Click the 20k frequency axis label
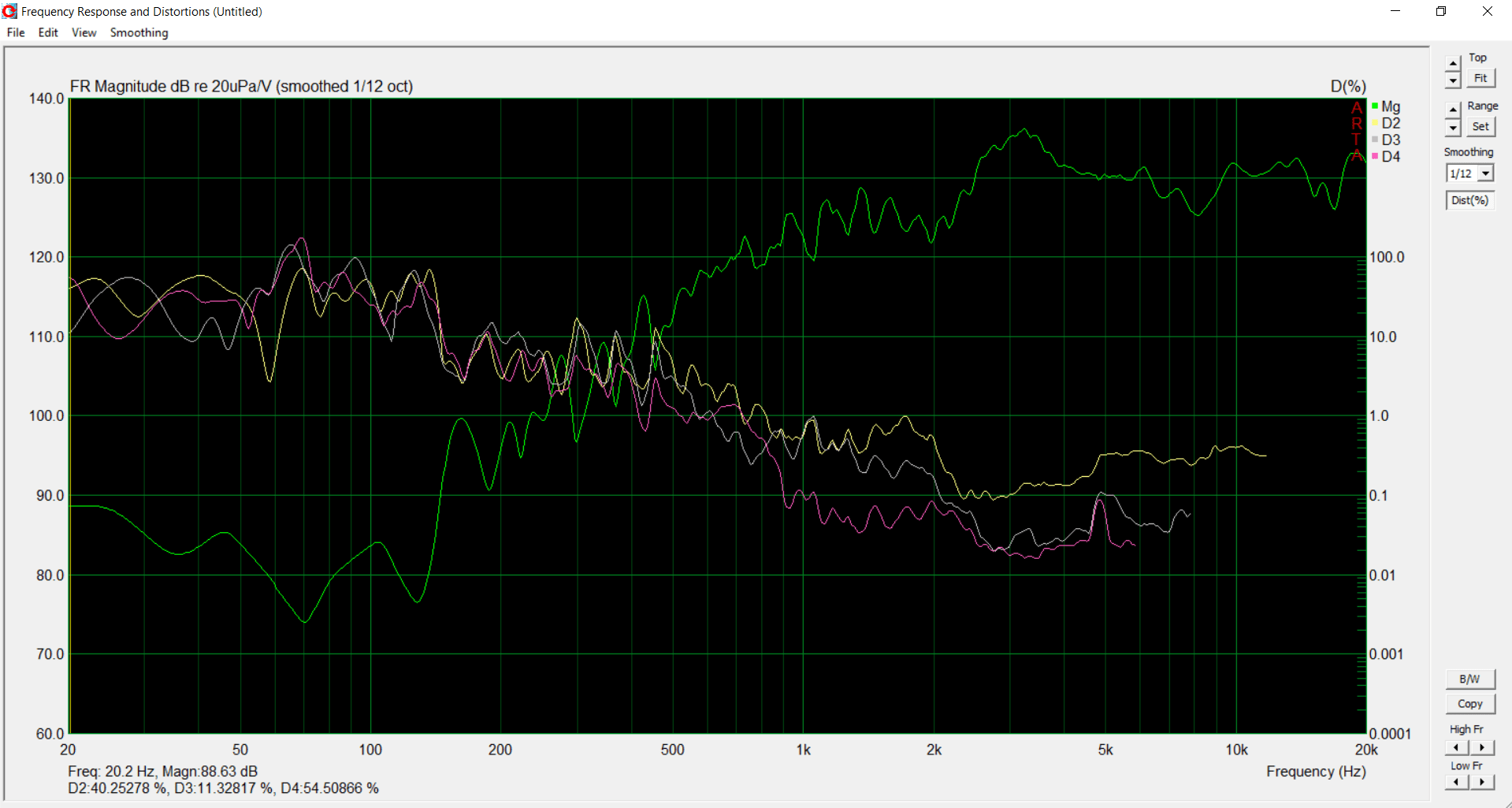1512x808 pixels. click(x=1366, y=750)
